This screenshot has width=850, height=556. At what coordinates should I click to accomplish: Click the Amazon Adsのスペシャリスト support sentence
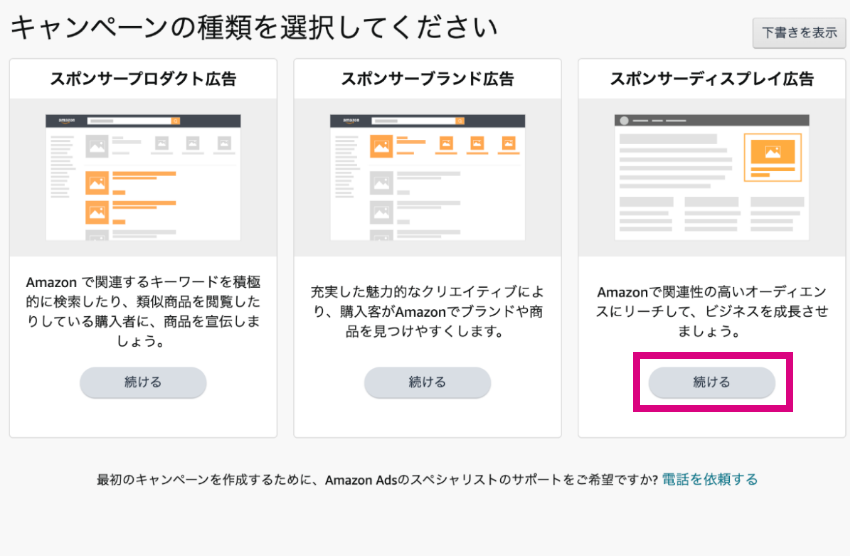coord(377,480)
